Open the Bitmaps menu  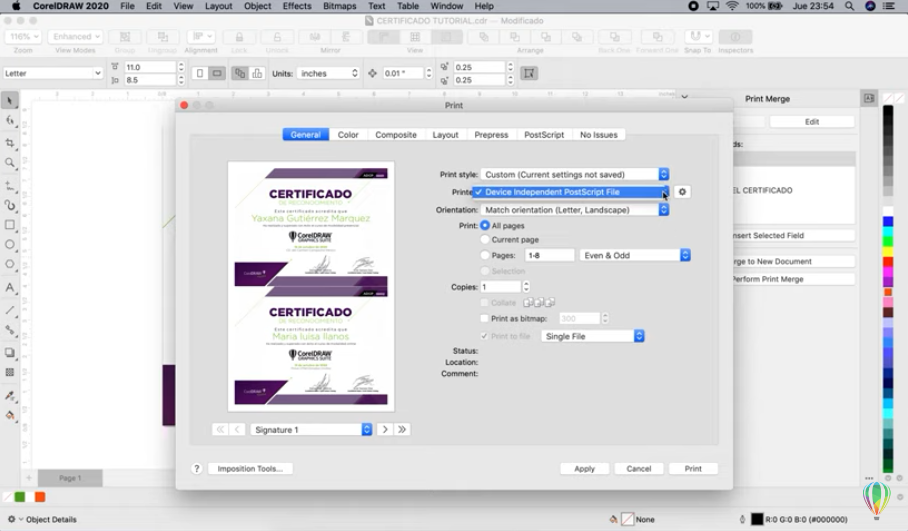point(339,6)
